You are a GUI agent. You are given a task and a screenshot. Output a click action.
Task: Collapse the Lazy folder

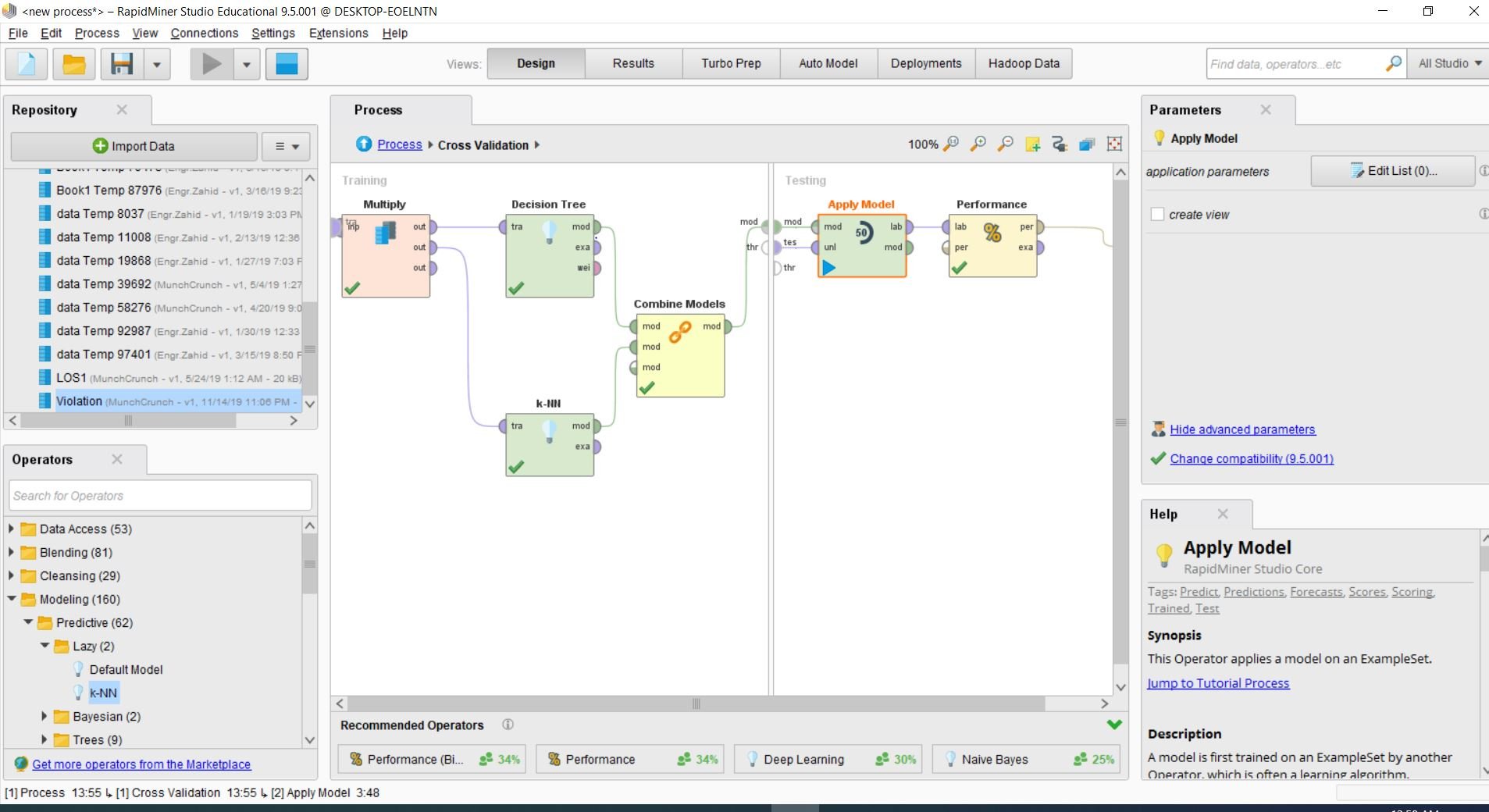(x=45, y=646)
